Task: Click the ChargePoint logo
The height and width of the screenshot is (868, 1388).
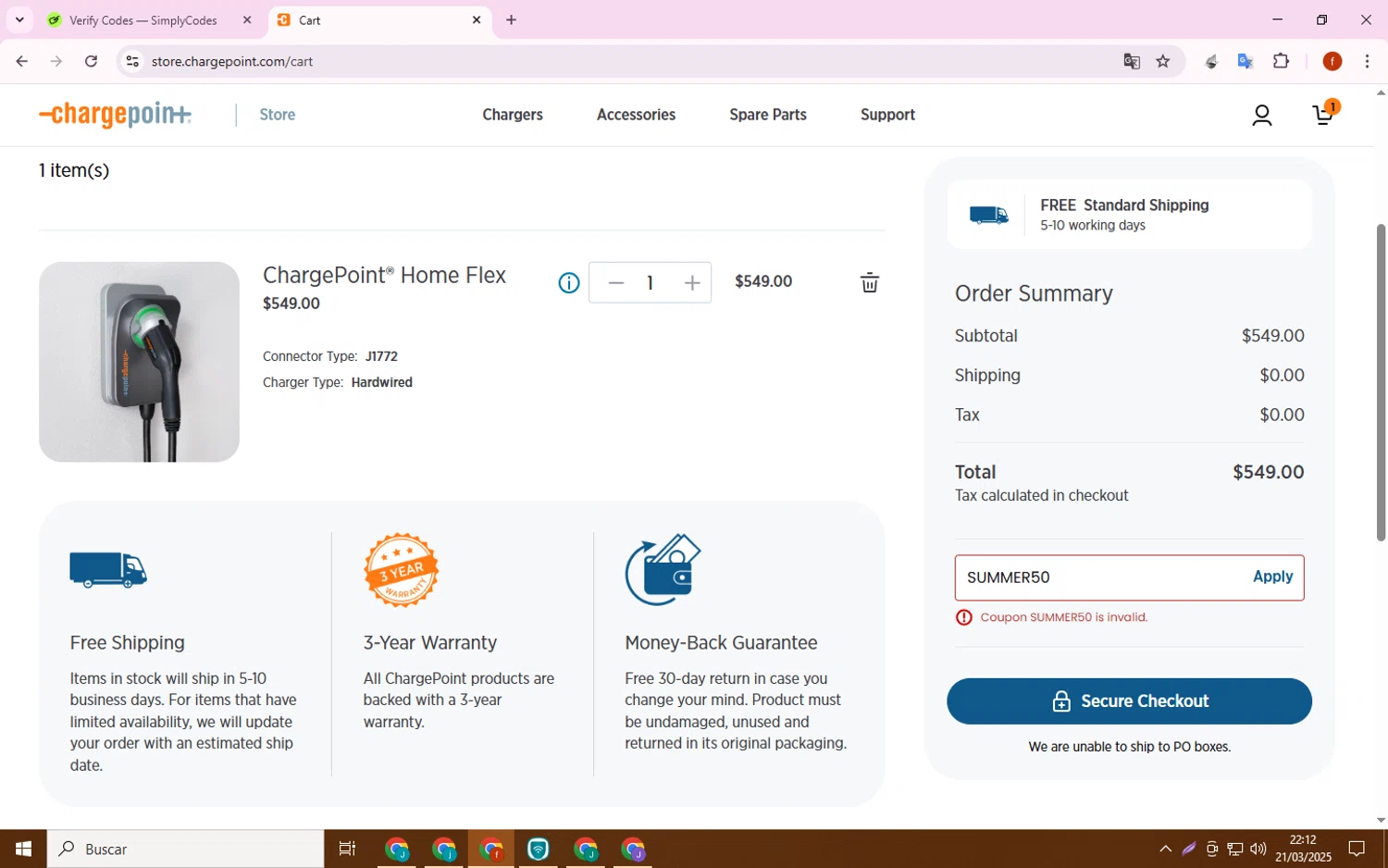Action: point(116,115)
